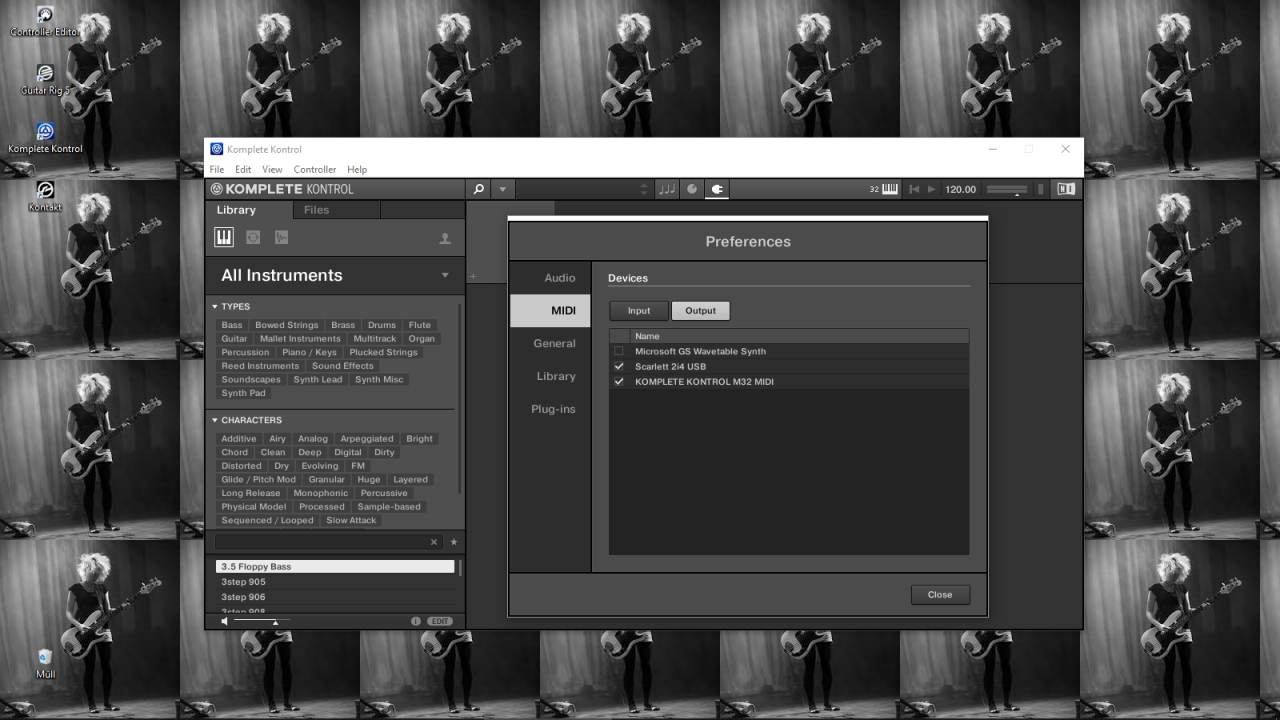Filter by Distorted character tag
This screenshot has width=1280, height=720.
pyautogui.click(x=241, y=466)
